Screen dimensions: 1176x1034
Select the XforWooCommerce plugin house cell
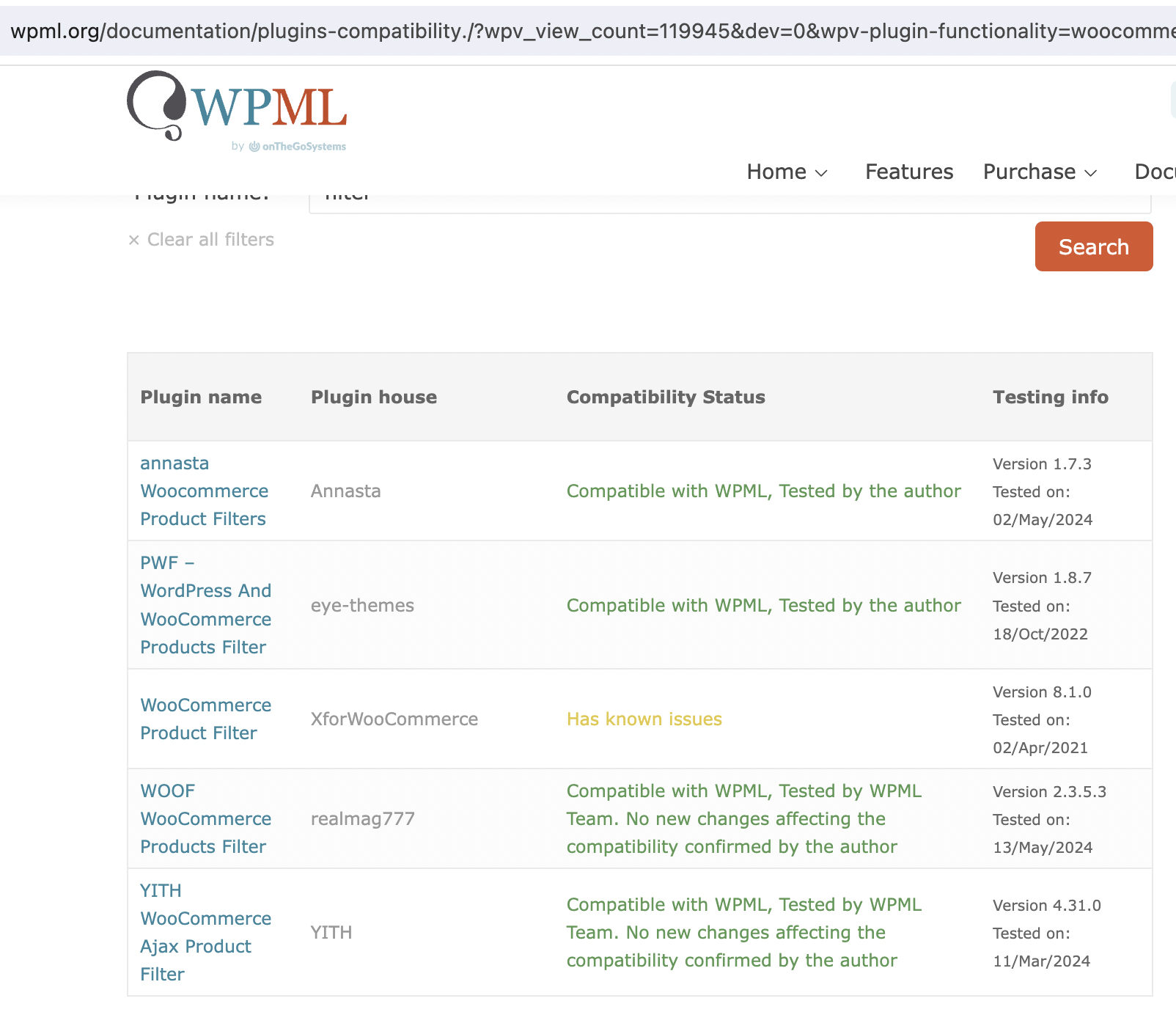coord(394,719)
